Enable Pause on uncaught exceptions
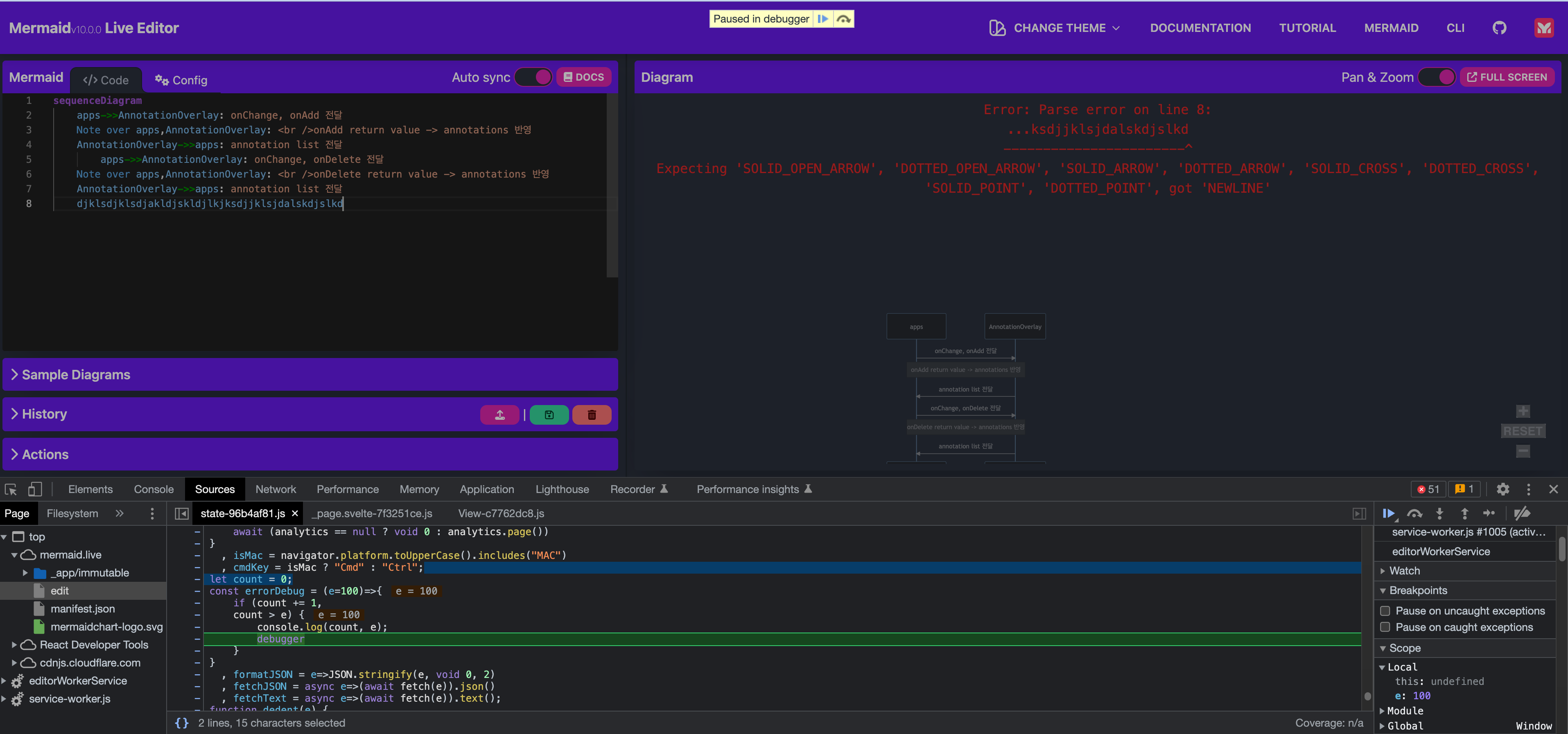Viewport: 1568px width, 734px height. click(x=1385, y=610)
